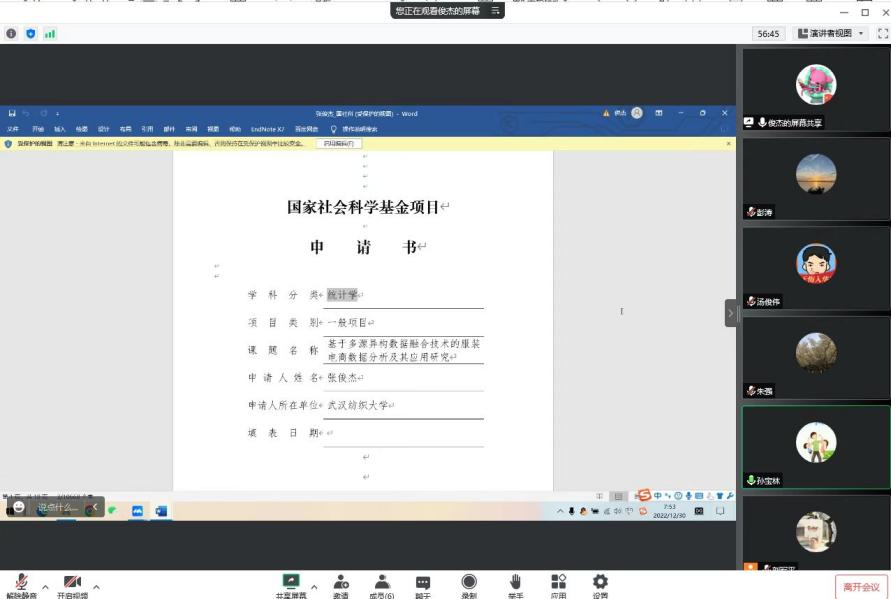Click the 离开会议 leave meeting button
Image resolution: width=891 pixels, height=599 pixels.
pos(860,587)
